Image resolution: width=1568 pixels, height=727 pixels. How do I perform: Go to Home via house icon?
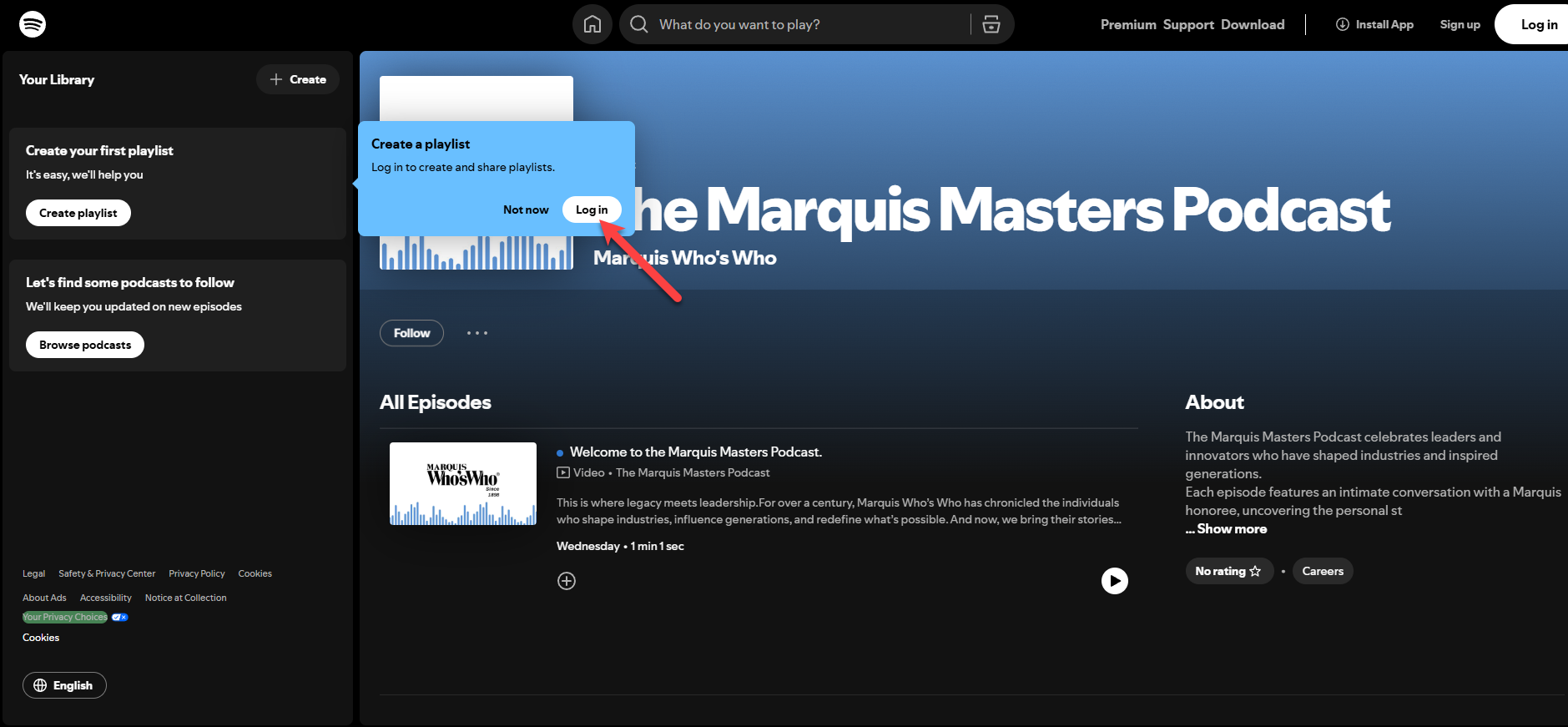point(592,24)
